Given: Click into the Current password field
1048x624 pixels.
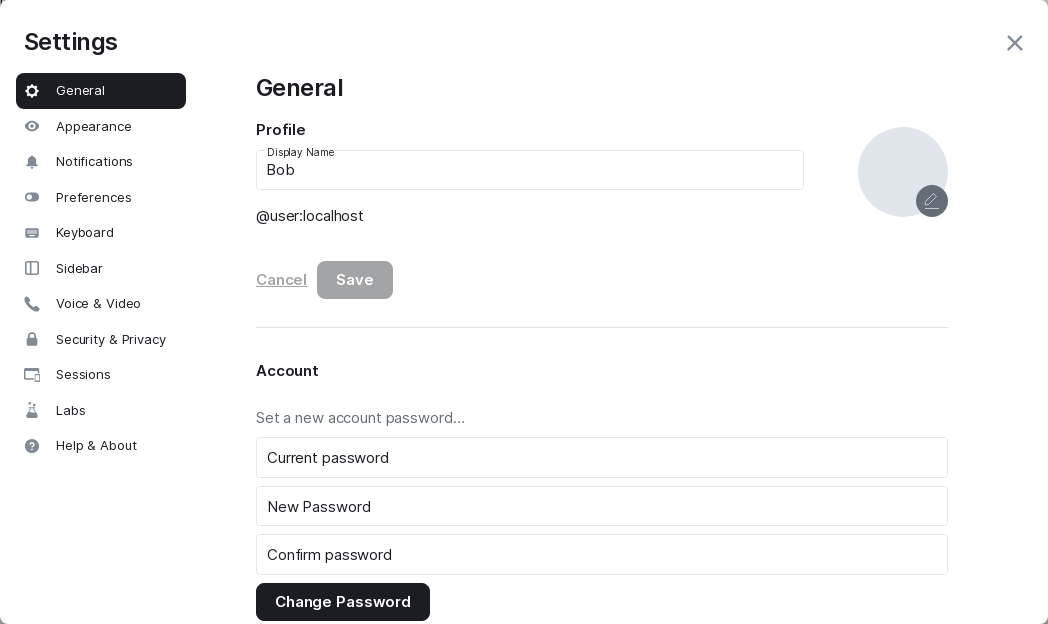Looking at the screenshot, I should click(x=601, y=458).
